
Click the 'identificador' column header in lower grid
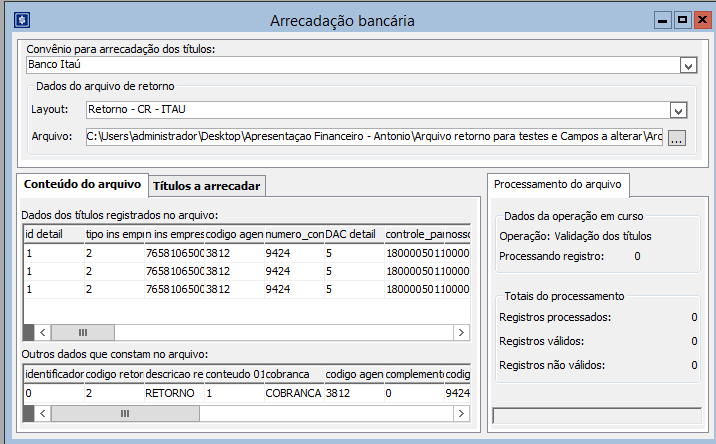[52, 374]
